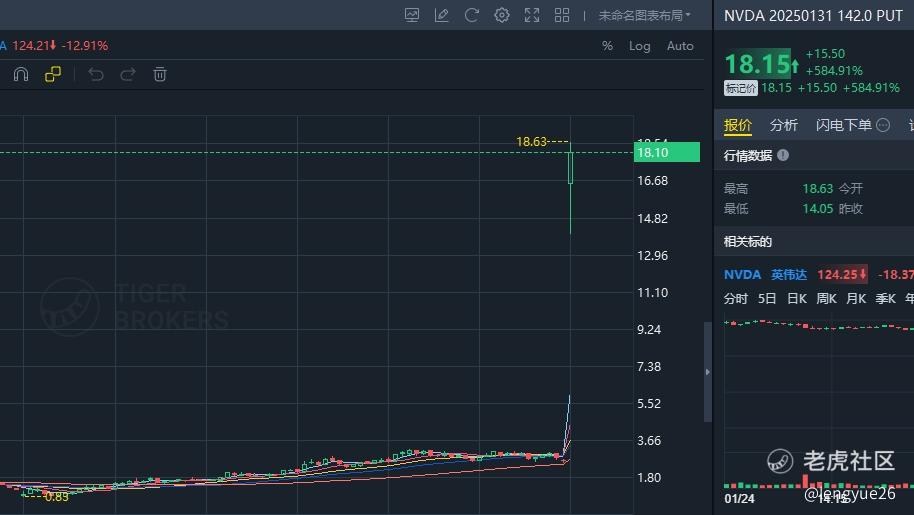Open the chart indicator icon in top toolbar

coord(412,15)
